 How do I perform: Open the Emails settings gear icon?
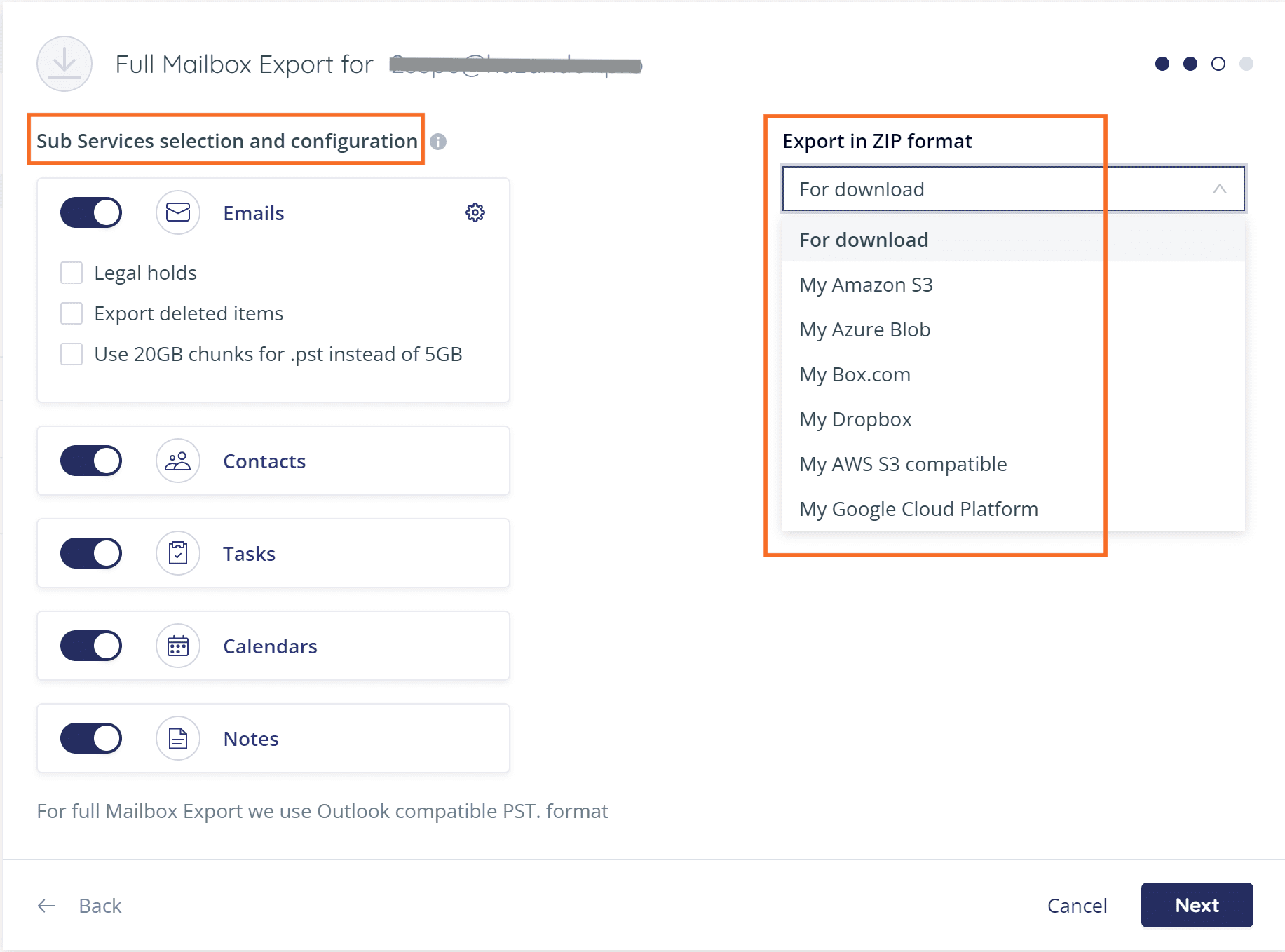click(475, 212)
